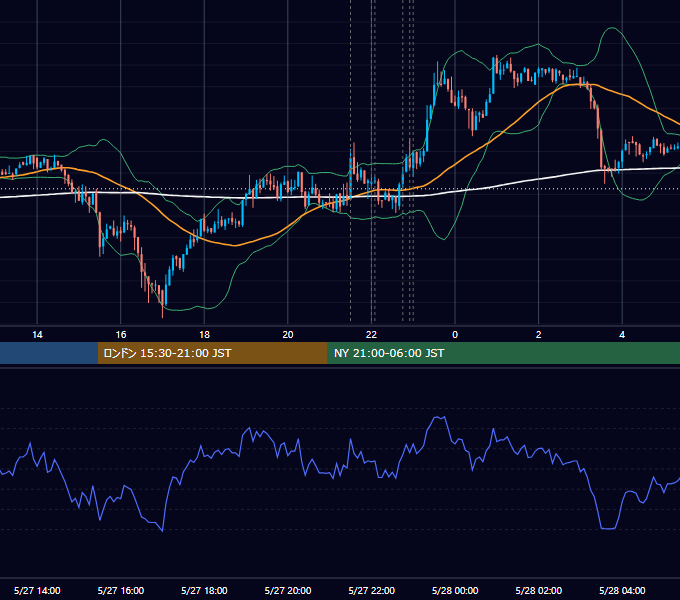The image size is (680, 600).
Task: Click the 2 hour axis label
Action: click(539, 335)
